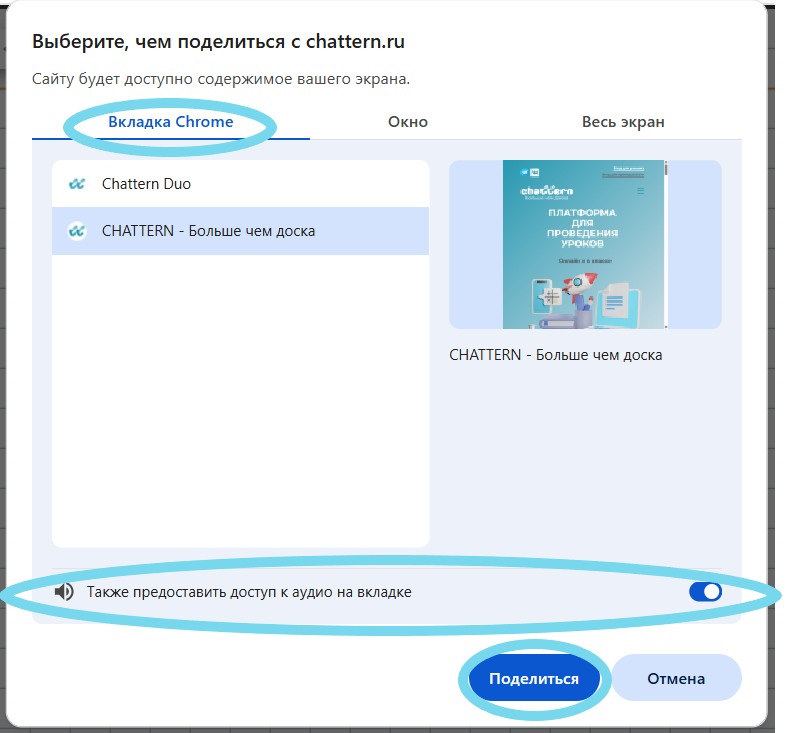The image size is (786, 733).
Task: Click the caption under the preview thumbnail
Action: [555, 355]
